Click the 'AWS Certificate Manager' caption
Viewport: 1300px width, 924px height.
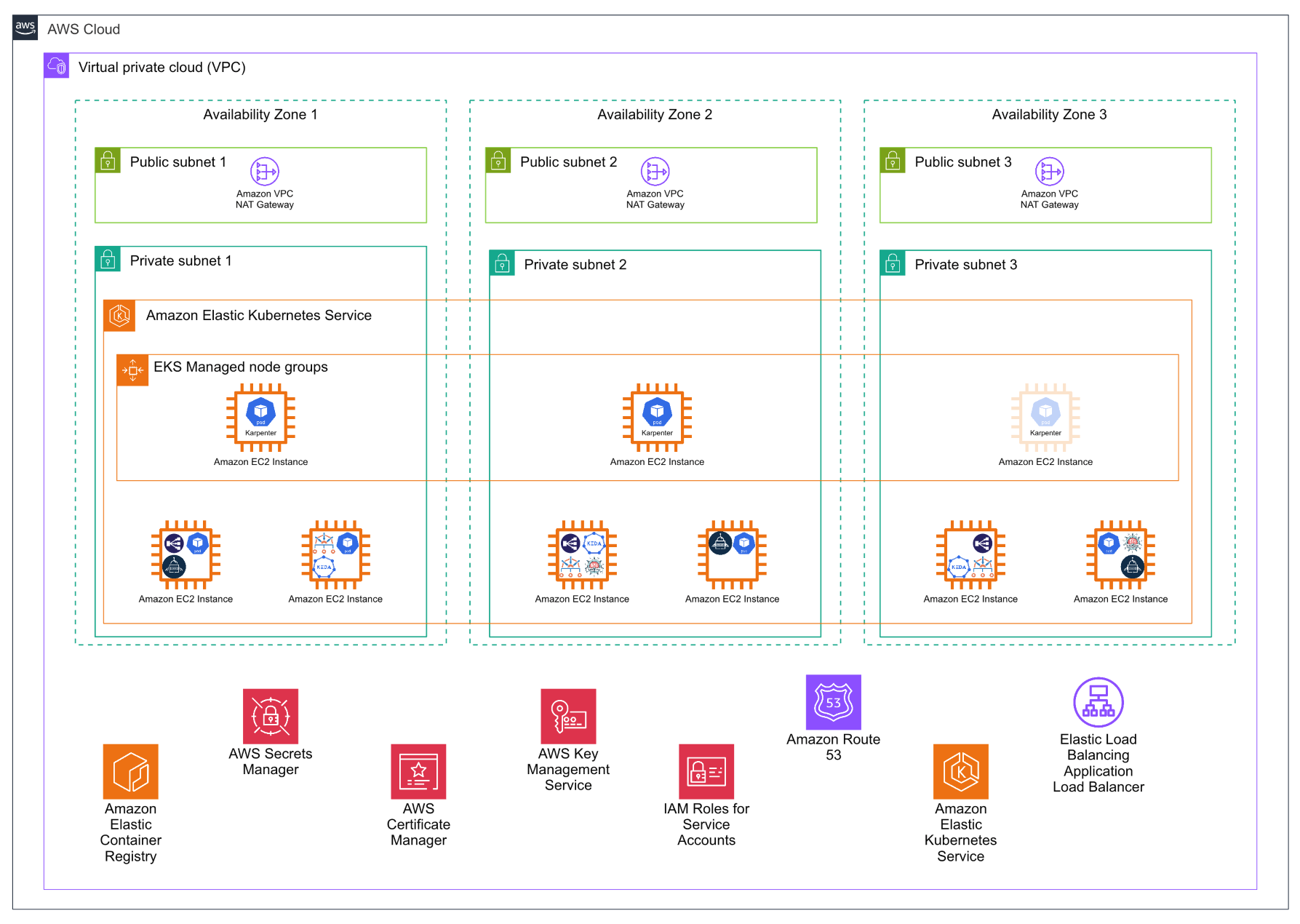tap(418, 824)
